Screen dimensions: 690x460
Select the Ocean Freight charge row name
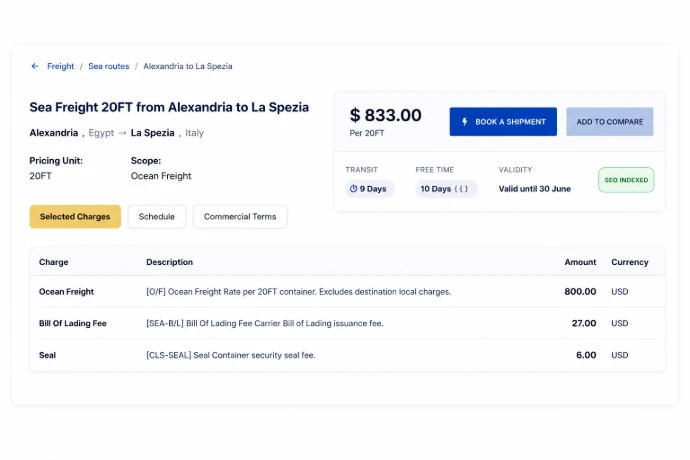tap(66, 291)
